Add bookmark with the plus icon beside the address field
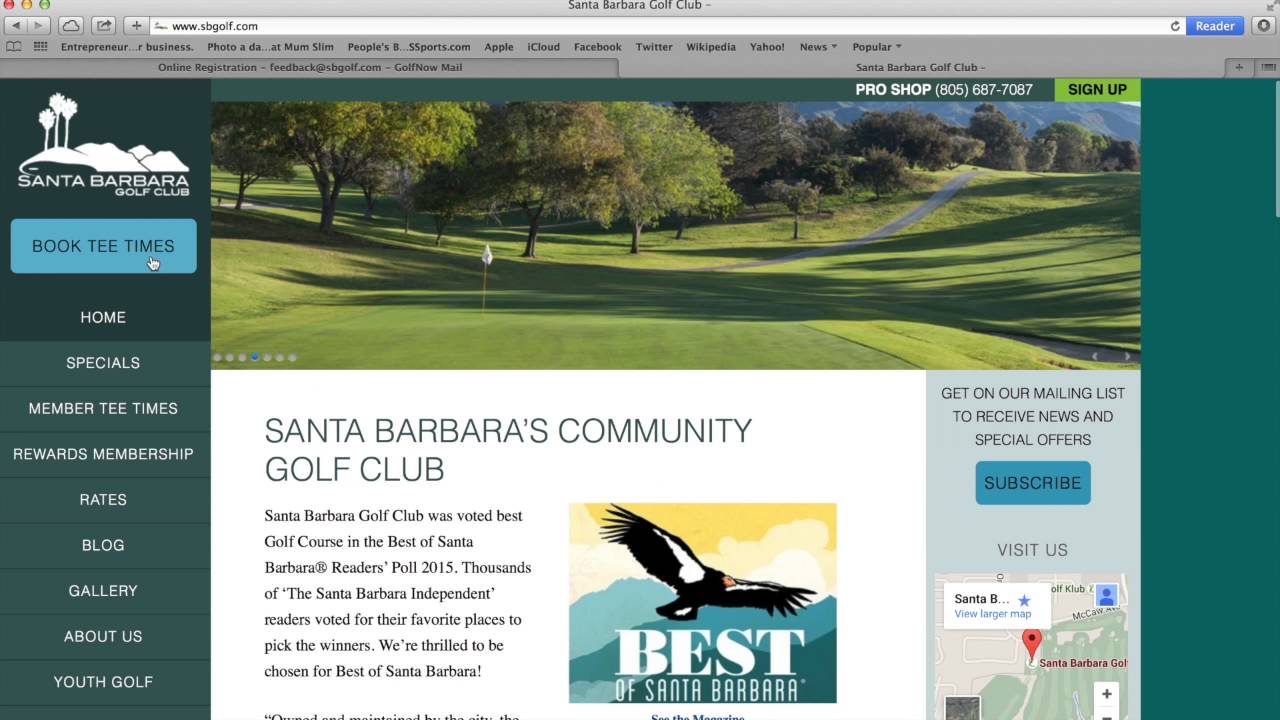The width and height of the screenshot is (1280, 720). pos(136,26)
